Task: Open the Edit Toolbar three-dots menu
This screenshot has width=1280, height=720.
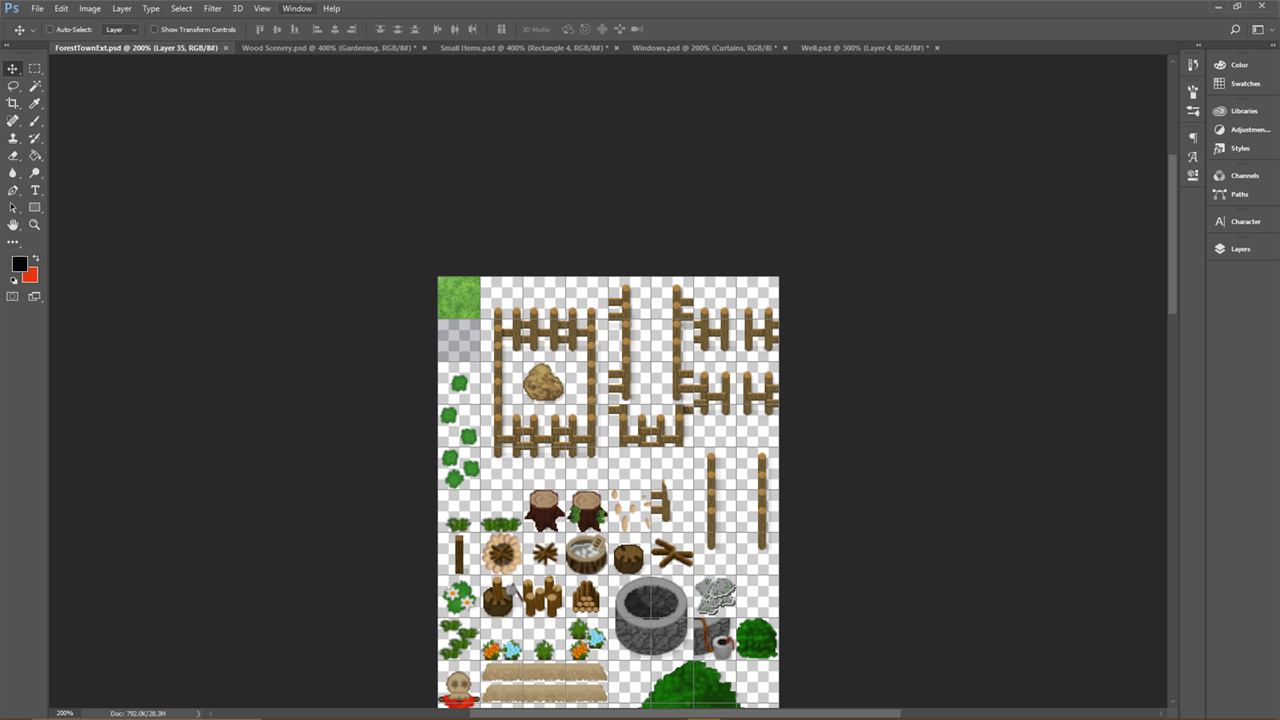Action: 13,242
